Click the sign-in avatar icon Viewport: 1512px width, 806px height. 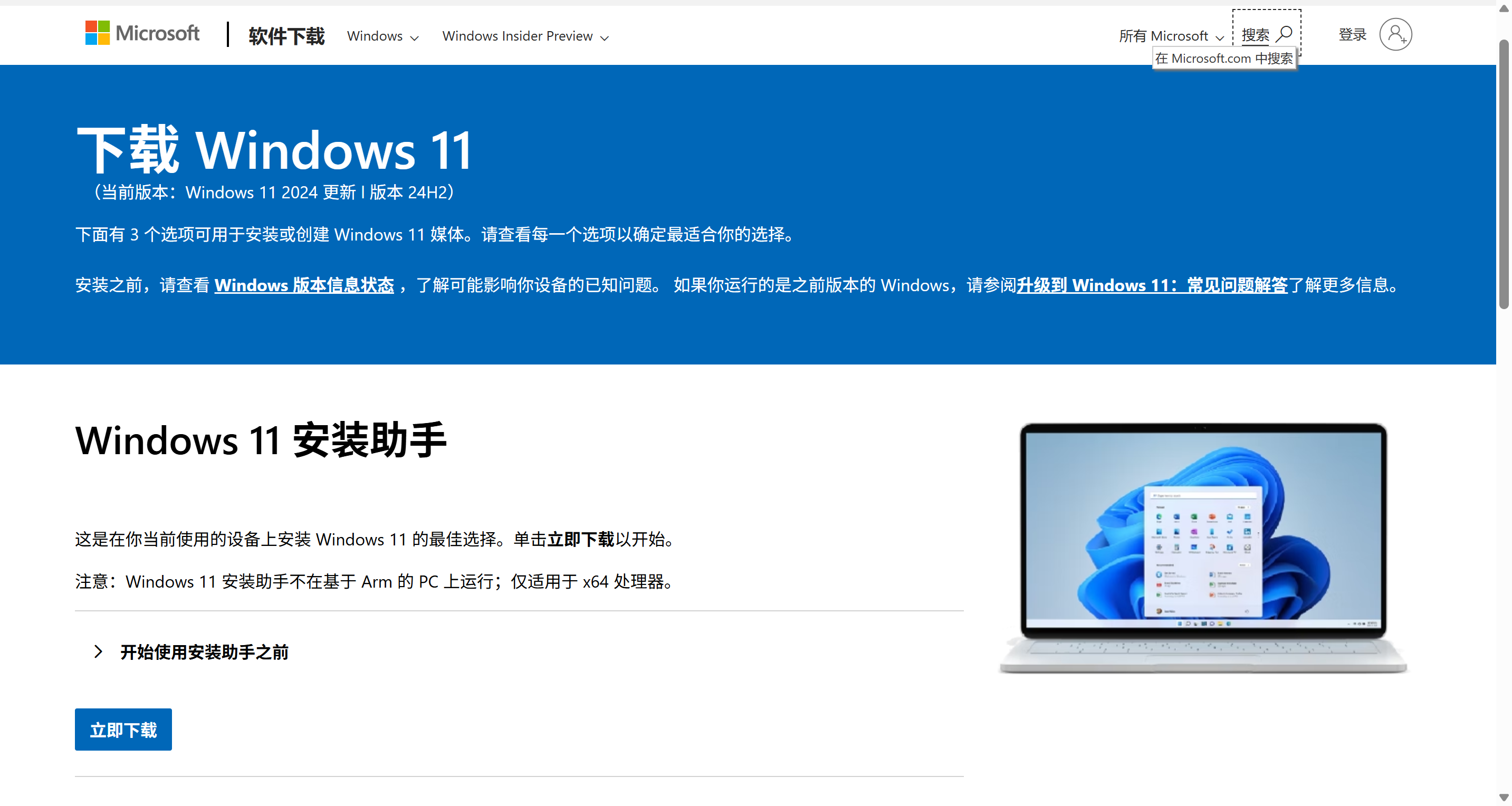(1395, 34)
